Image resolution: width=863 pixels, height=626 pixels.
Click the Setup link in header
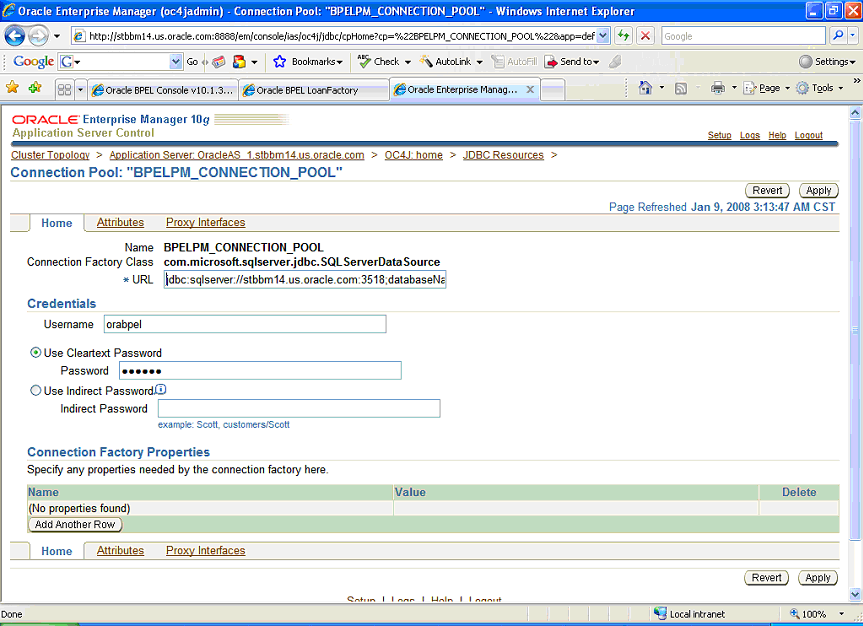(719, 135)
